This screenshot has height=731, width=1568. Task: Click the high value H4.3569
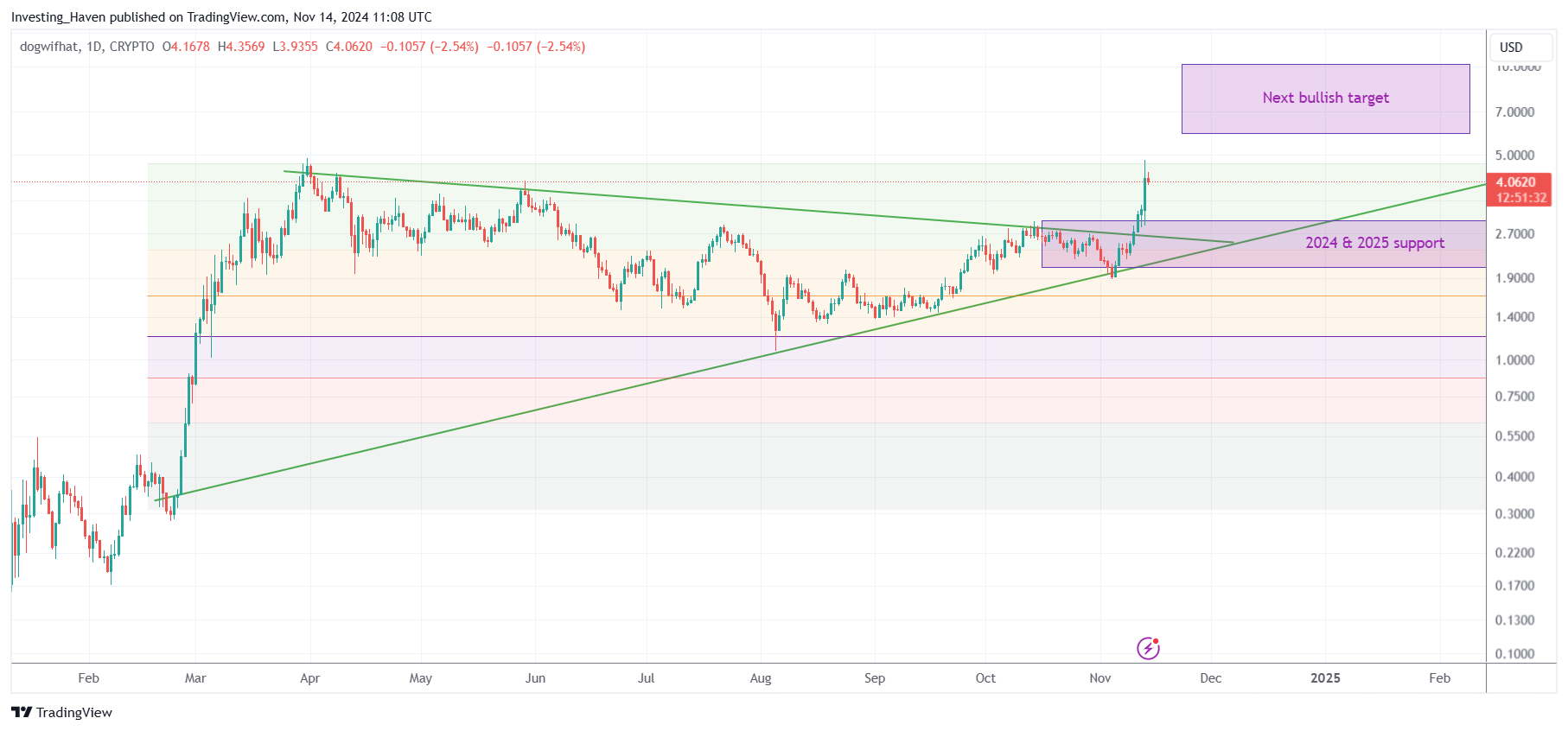pyautogui.click(x=241, y=47)
